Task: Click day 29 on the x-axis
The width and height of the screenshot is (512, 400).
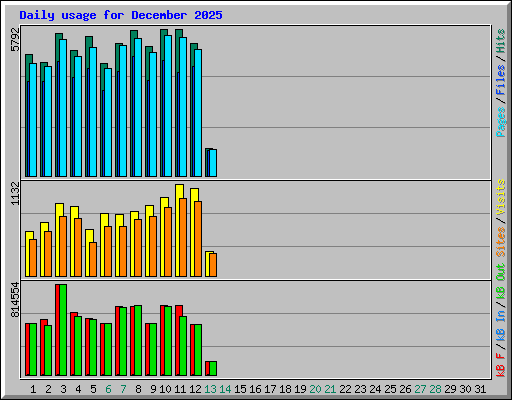Action: 450,389
